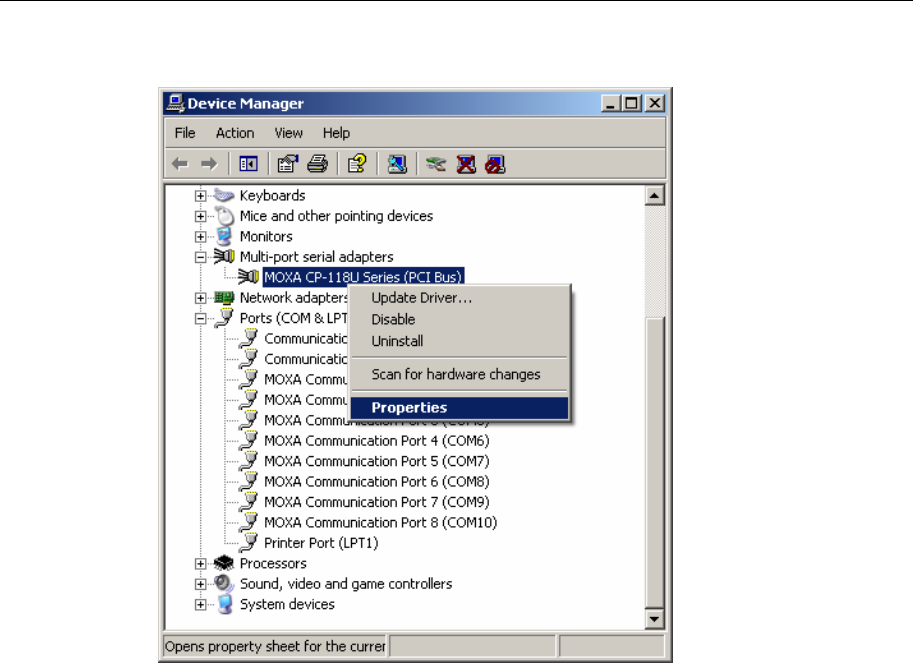Select Update Driver... in the context menu
The height and width of the screenshot is (663, 913).
[421, 297]
